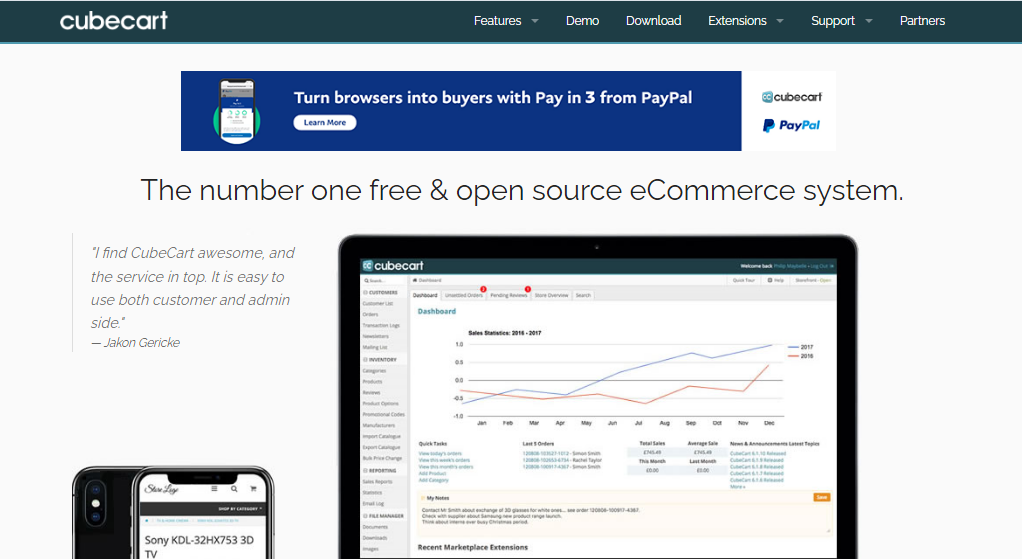1022x559 pixels.
Task: Click the cubecart logo in dashboard screenshot
Action: click(x=393, y=266)
